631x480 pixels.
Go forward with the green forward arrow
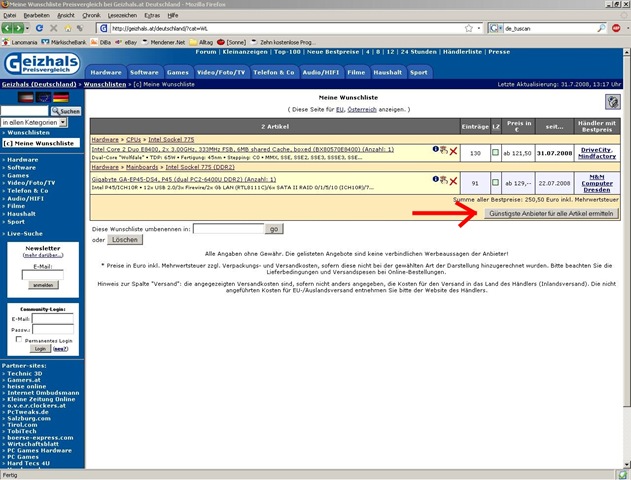[x=18, y=28]
